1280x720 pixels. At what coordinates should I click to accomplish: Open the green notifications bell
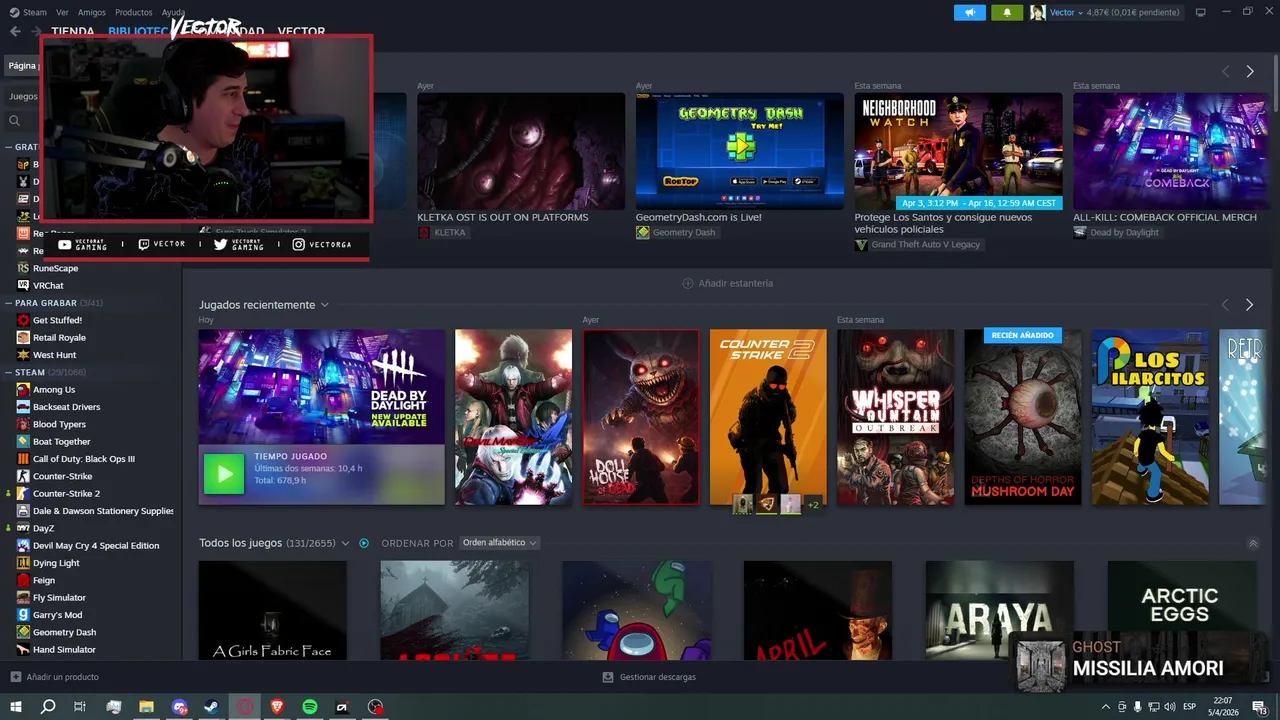point(1007,12)
